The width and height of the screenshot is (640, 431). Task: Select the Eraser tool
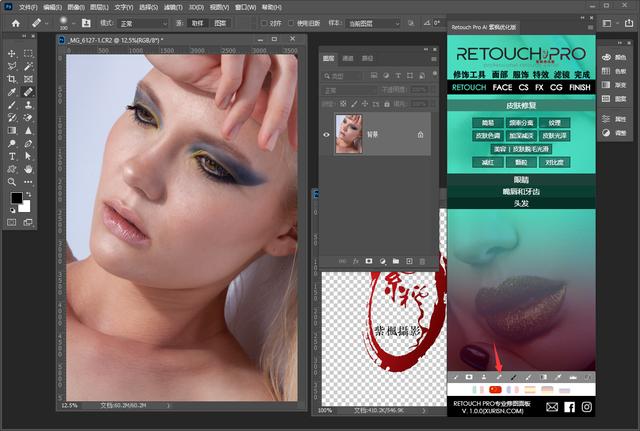click(x=28, y=118)
